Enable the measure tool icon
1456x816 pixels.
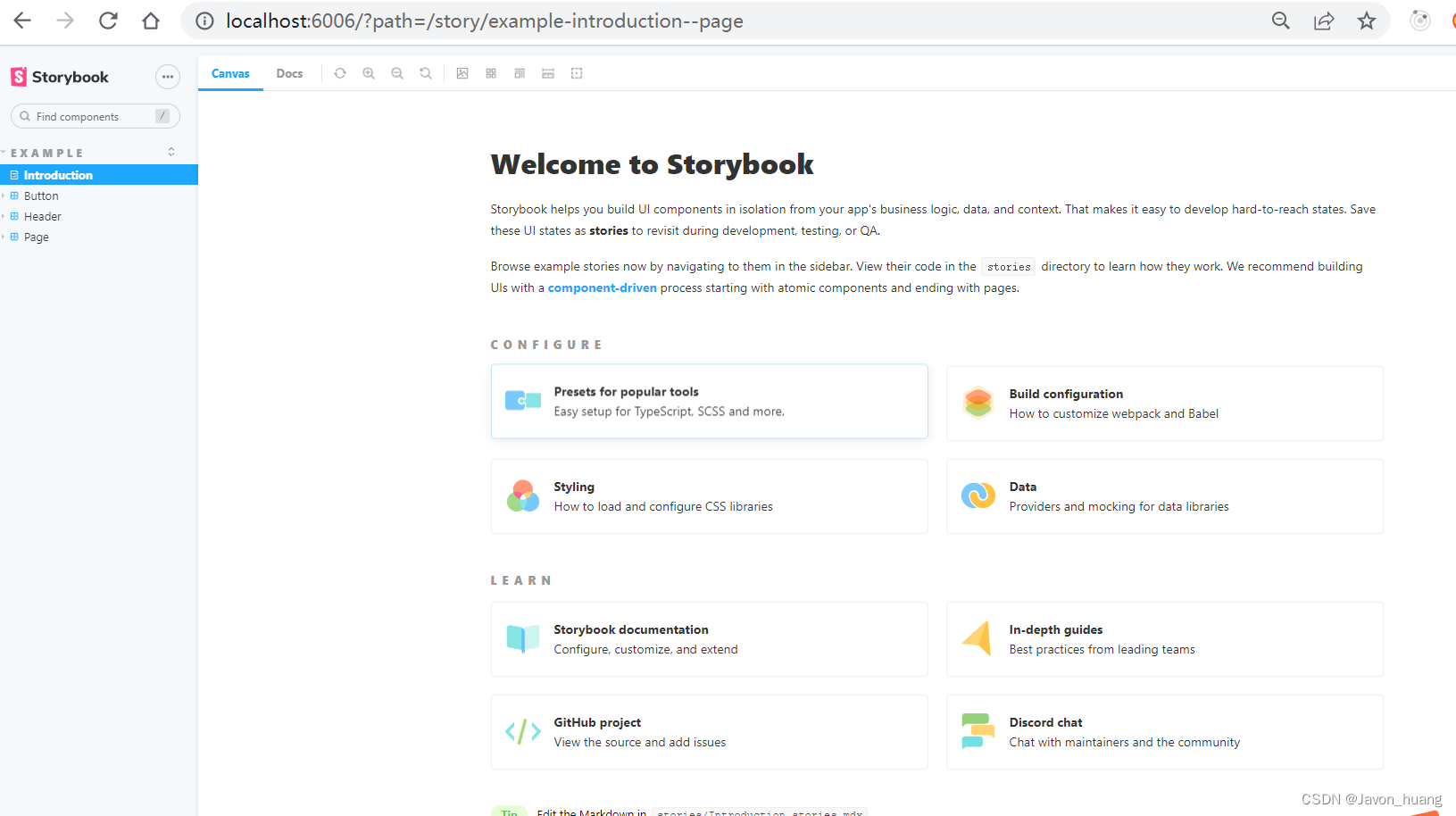[548, 73]
